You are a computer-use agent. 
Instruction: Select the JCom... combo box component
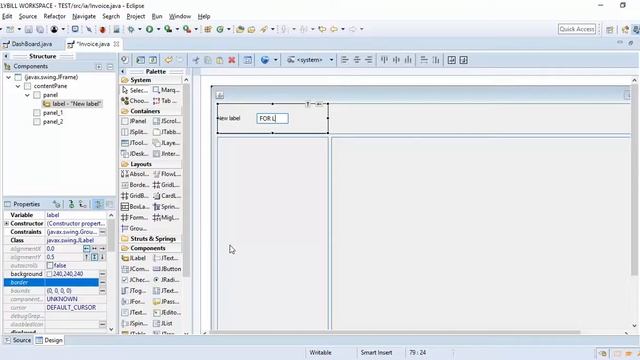[135, 269]
